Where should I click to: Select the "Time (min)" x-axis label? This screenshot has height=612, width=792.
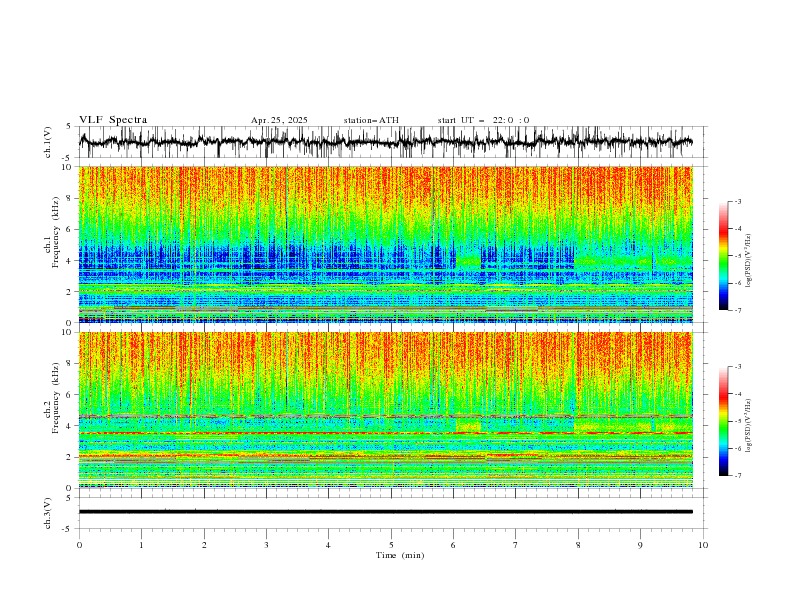click(x=400, y=555)
